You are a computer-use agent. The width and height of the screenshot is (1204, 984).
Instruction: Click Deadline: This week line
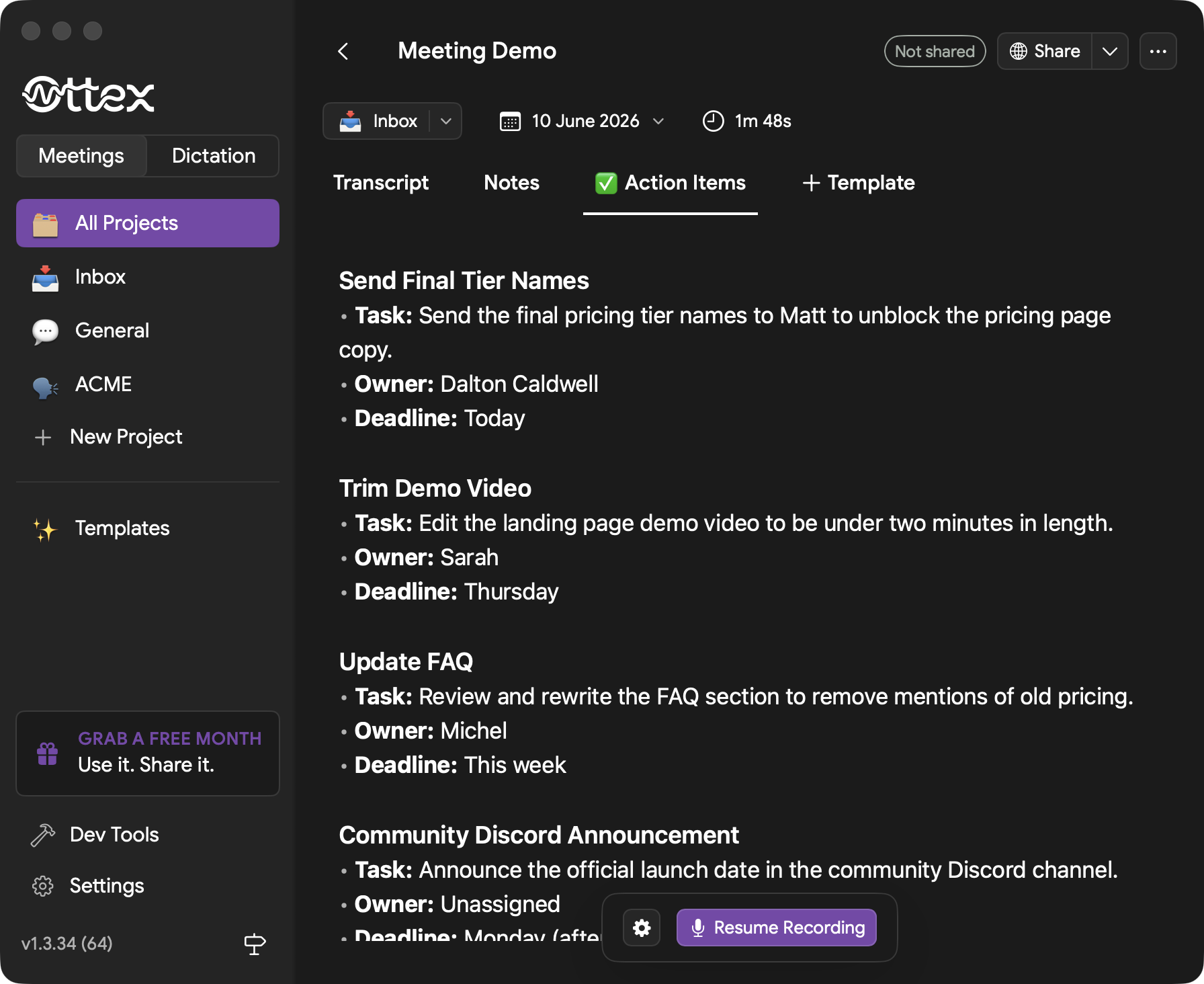click(x=460, y=766)
